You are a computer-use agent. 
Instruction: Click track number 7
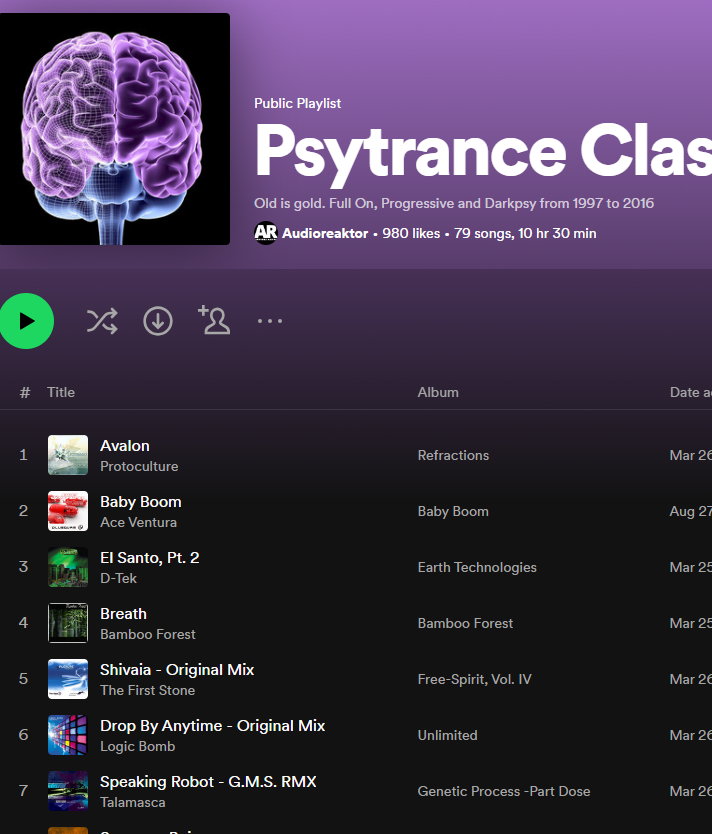click(x=23, y=791)
